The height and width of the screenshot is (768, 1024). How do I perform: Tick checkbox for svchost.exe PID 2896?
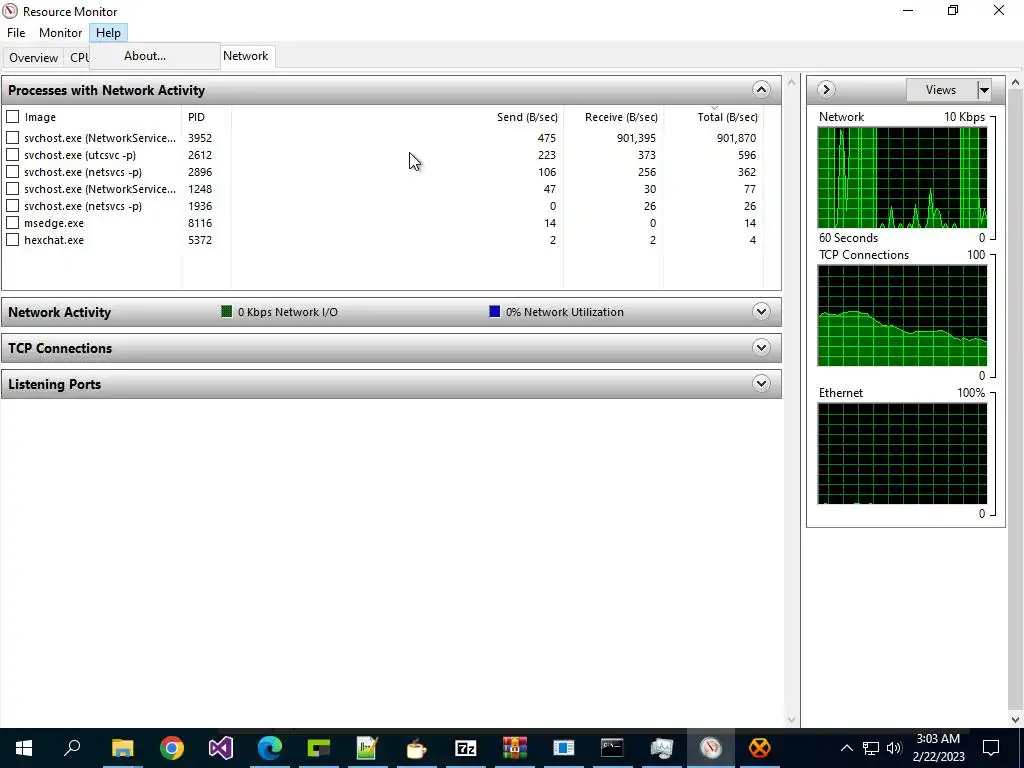12,172
